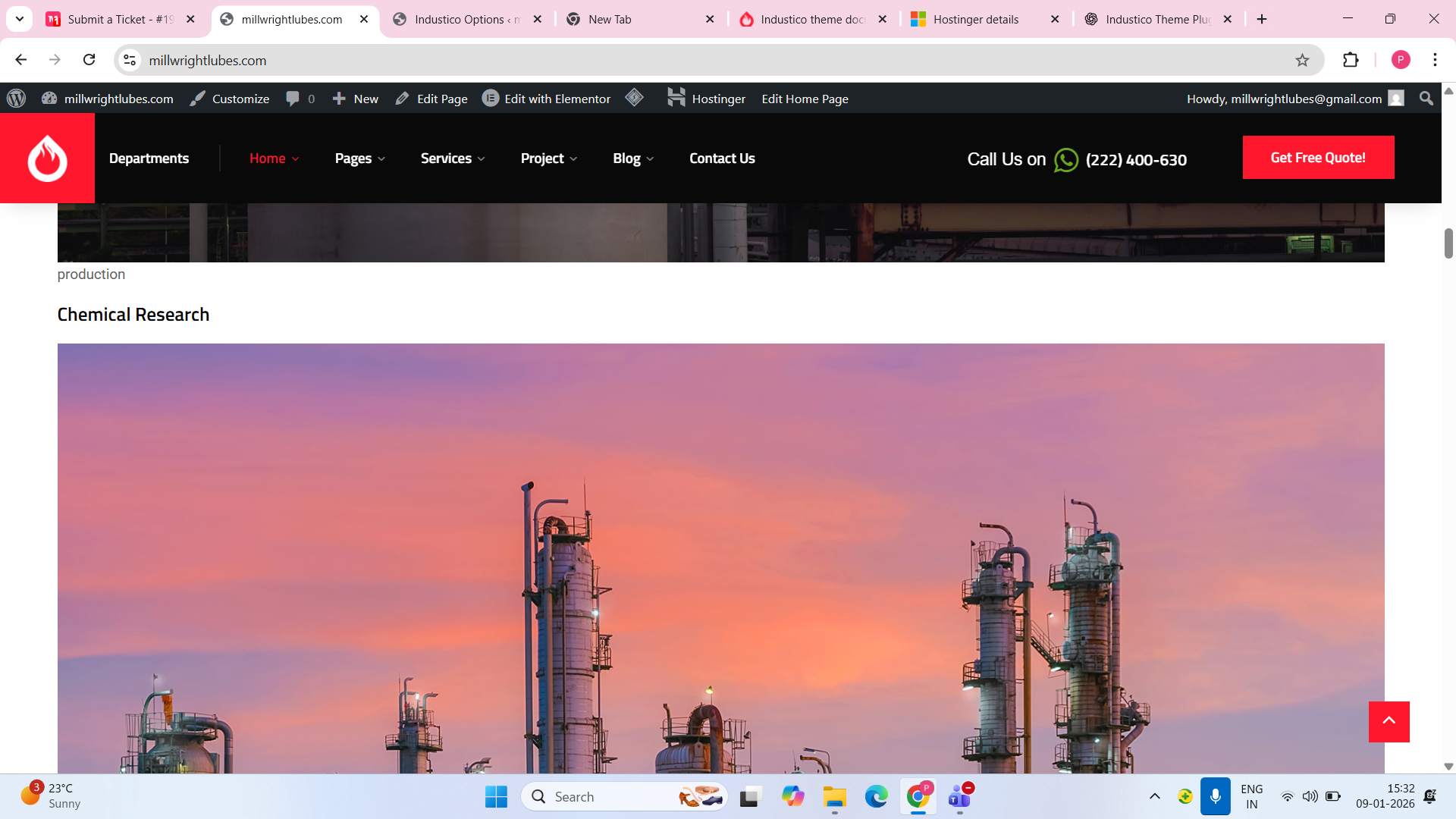Bookmark page with the star icon
The image size is (1456, 819).
pos(1302,60)
